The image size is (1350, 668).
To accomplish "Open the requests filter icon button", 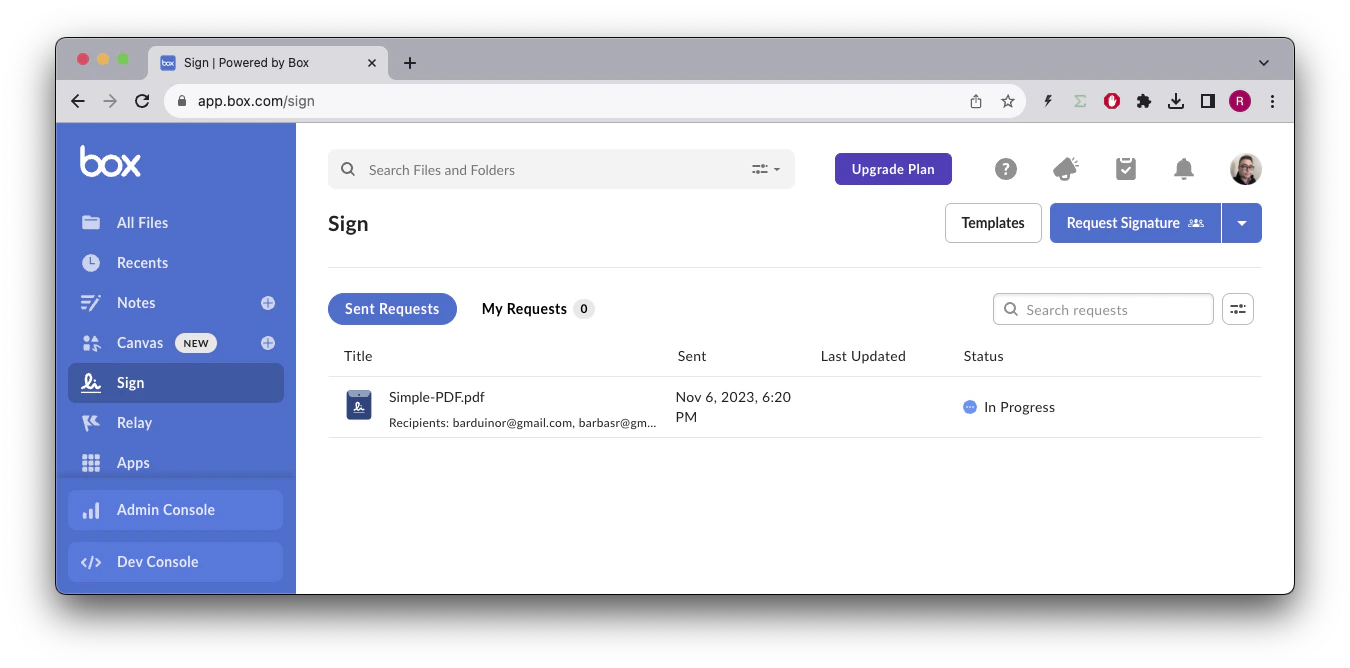I will click(1238, 309).
